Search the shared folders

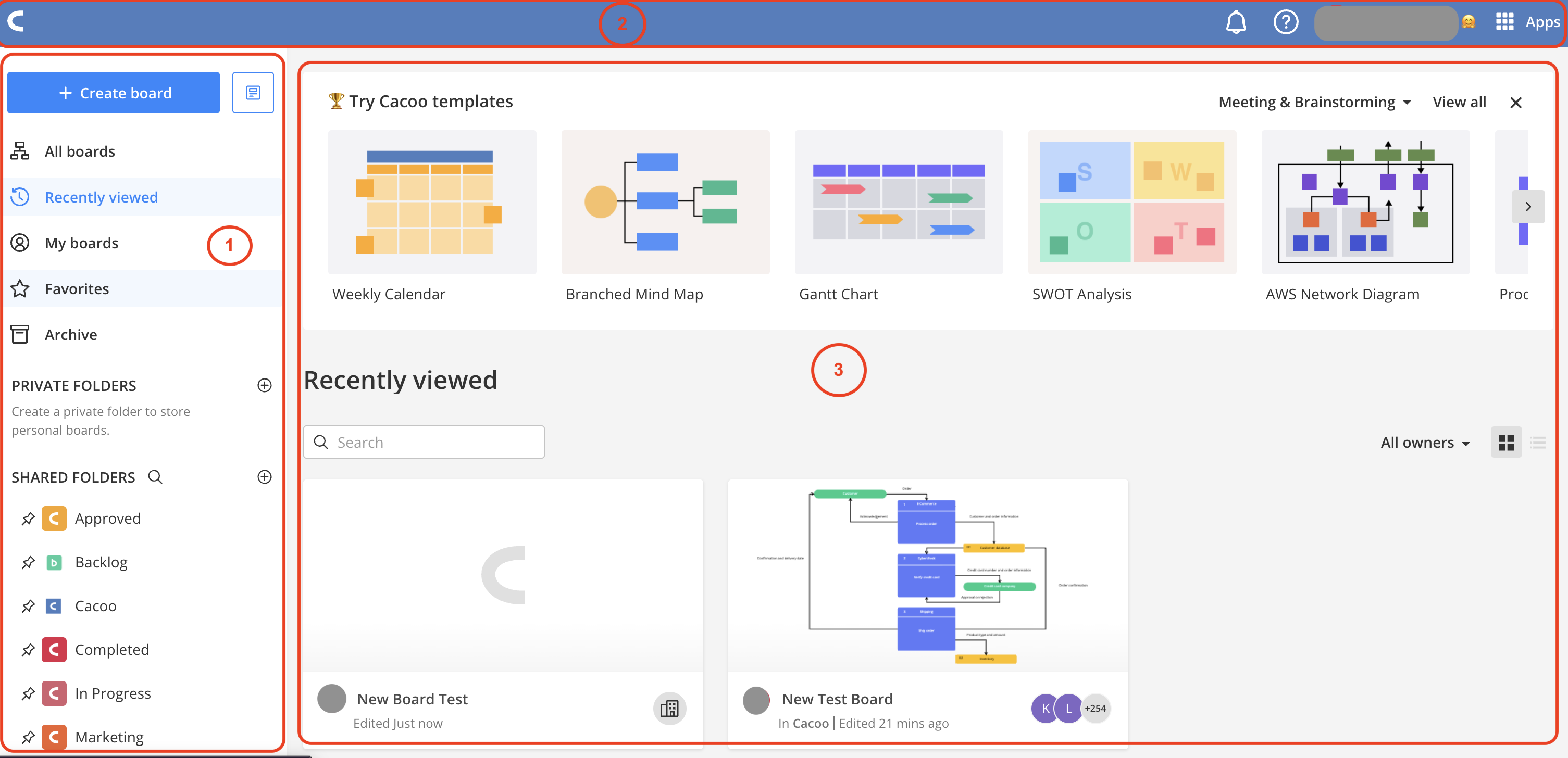[155, 477]
